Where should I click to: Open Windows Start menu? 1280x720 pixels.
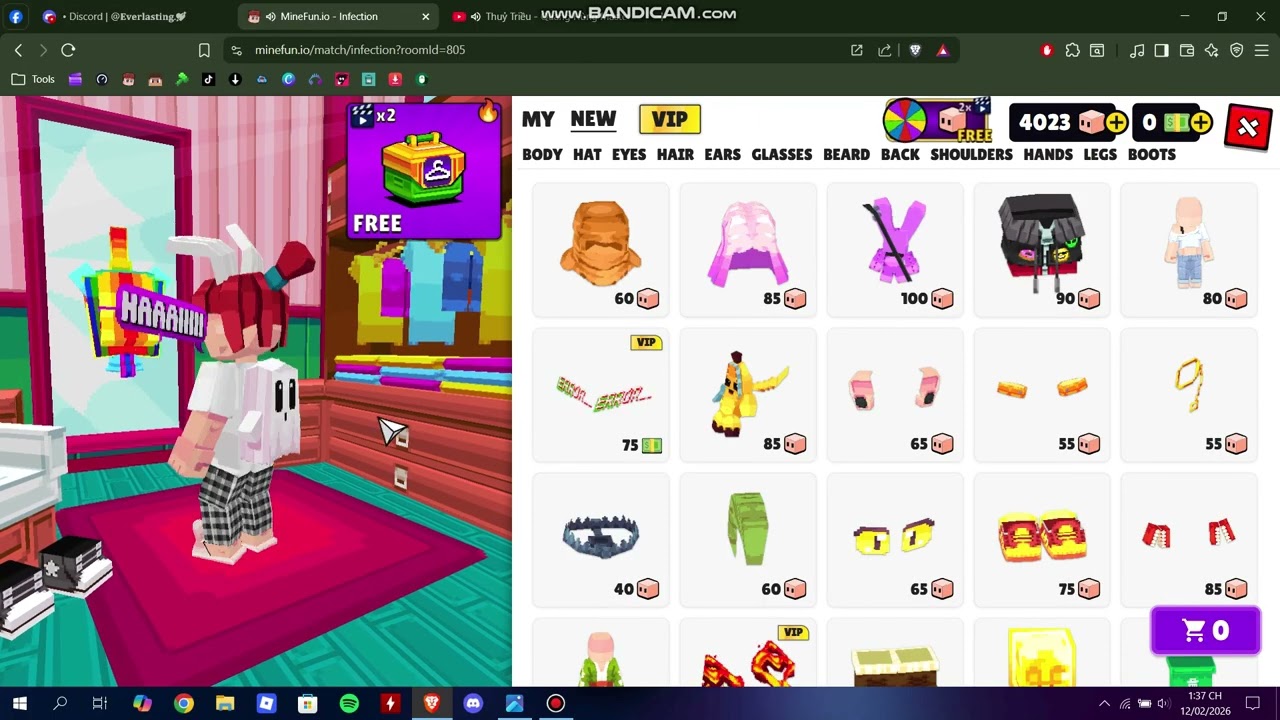19,704
